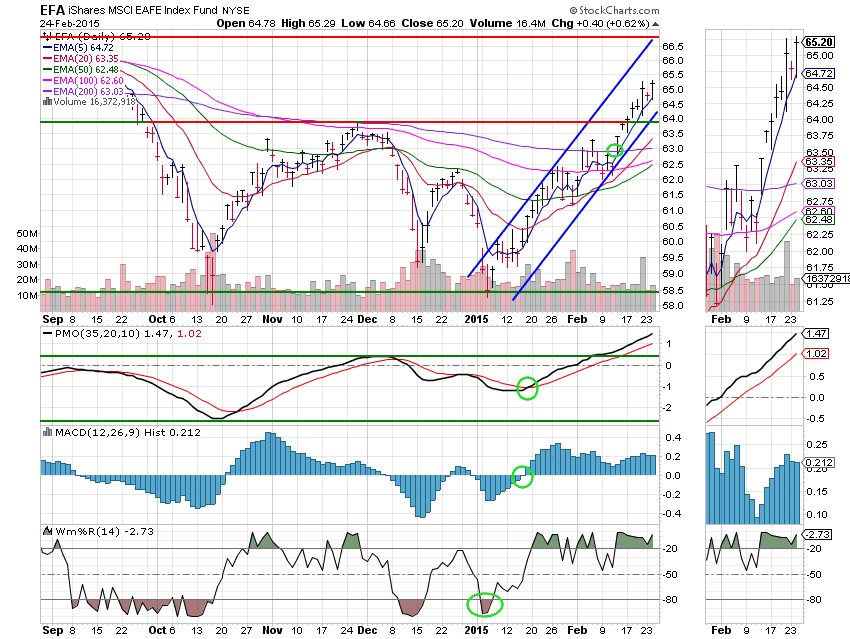Click the Low 64.66 value
This screenshot has width=850, height=639.
[369, 24]
